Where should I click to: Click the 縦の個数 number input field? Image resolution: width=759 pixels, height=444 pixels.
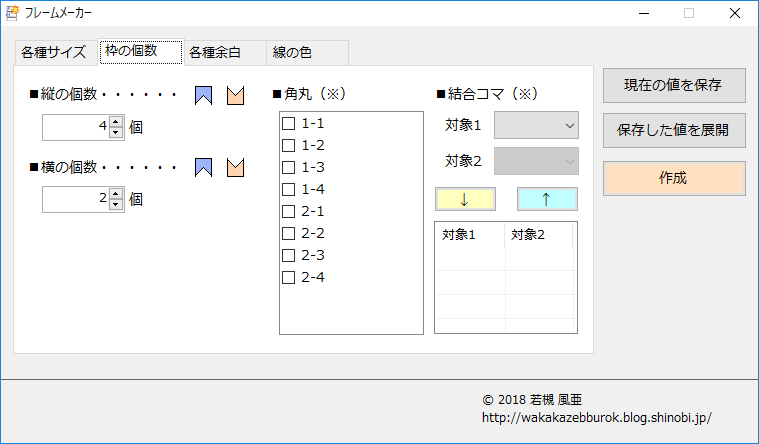pyautogui.click(x=76, y=127)
